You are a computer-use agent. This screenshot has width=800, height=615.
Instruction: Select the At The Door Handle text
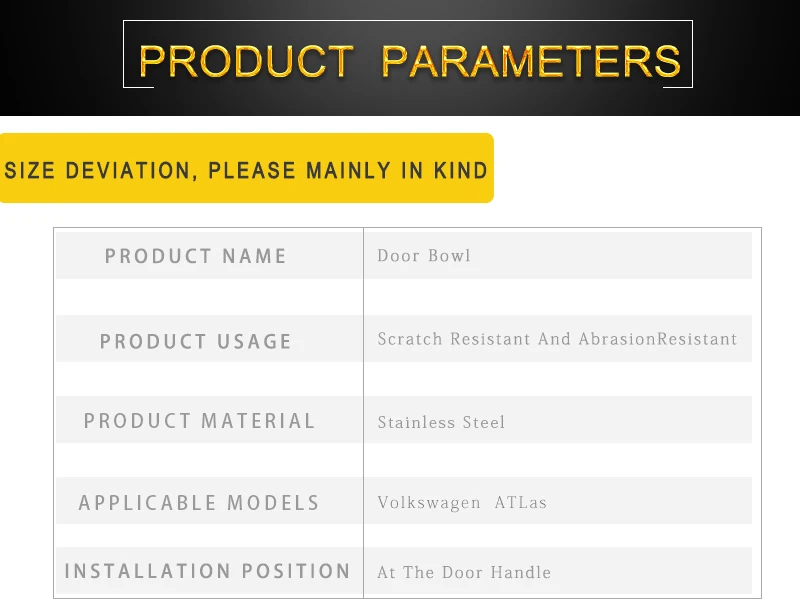click(x=464, y=572)
